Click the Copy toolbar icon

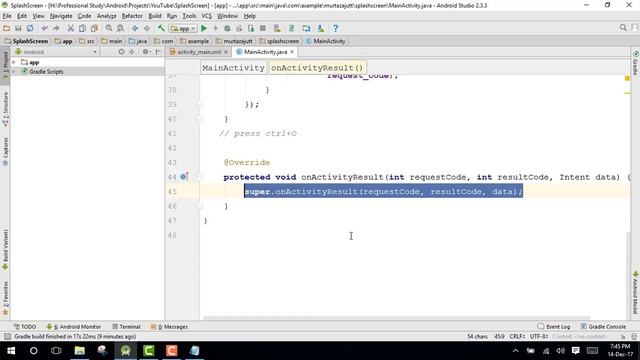(82, 28)
